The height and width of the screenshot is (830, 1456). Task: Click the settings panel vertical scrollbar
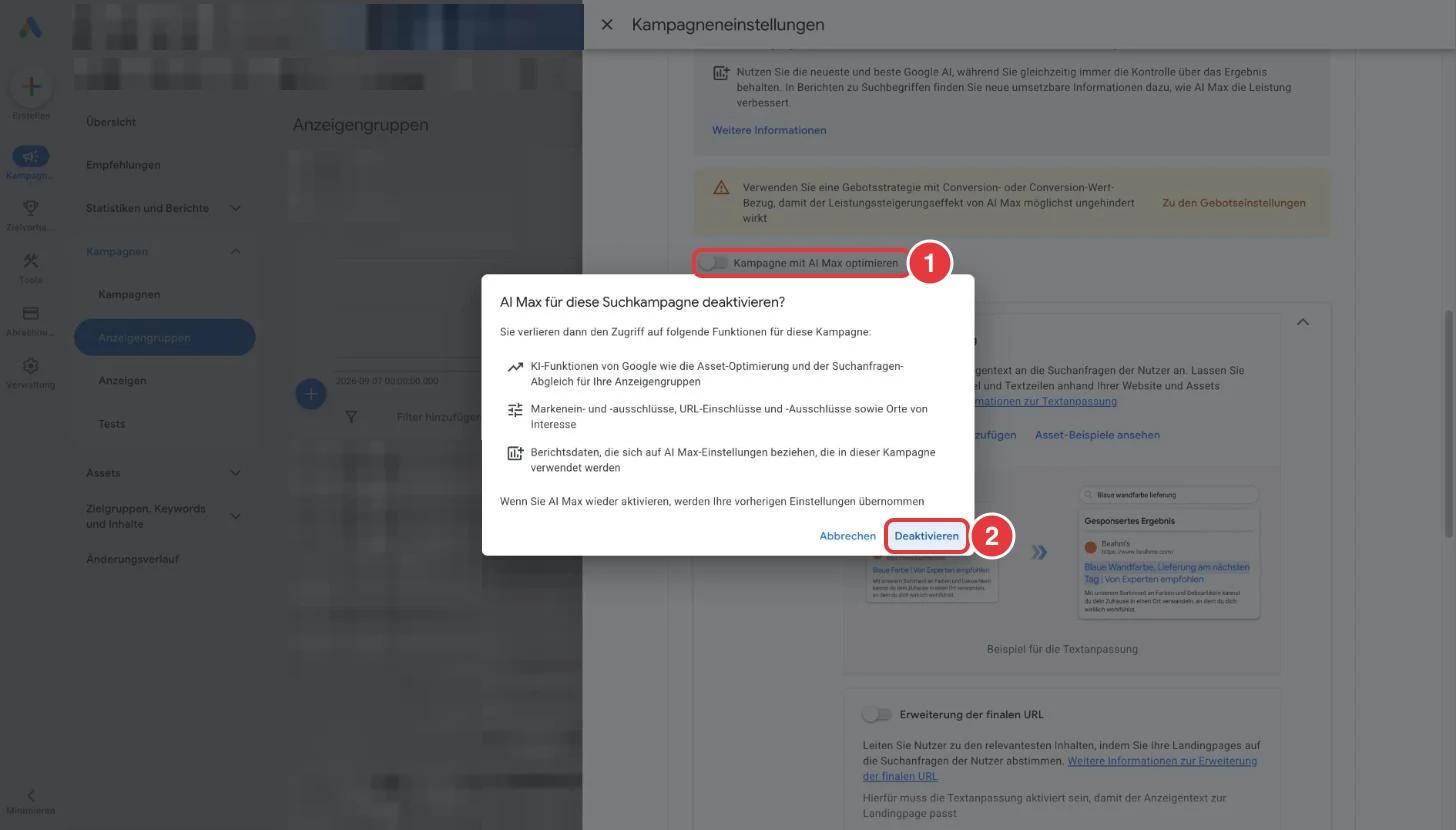click(1449, 425)
